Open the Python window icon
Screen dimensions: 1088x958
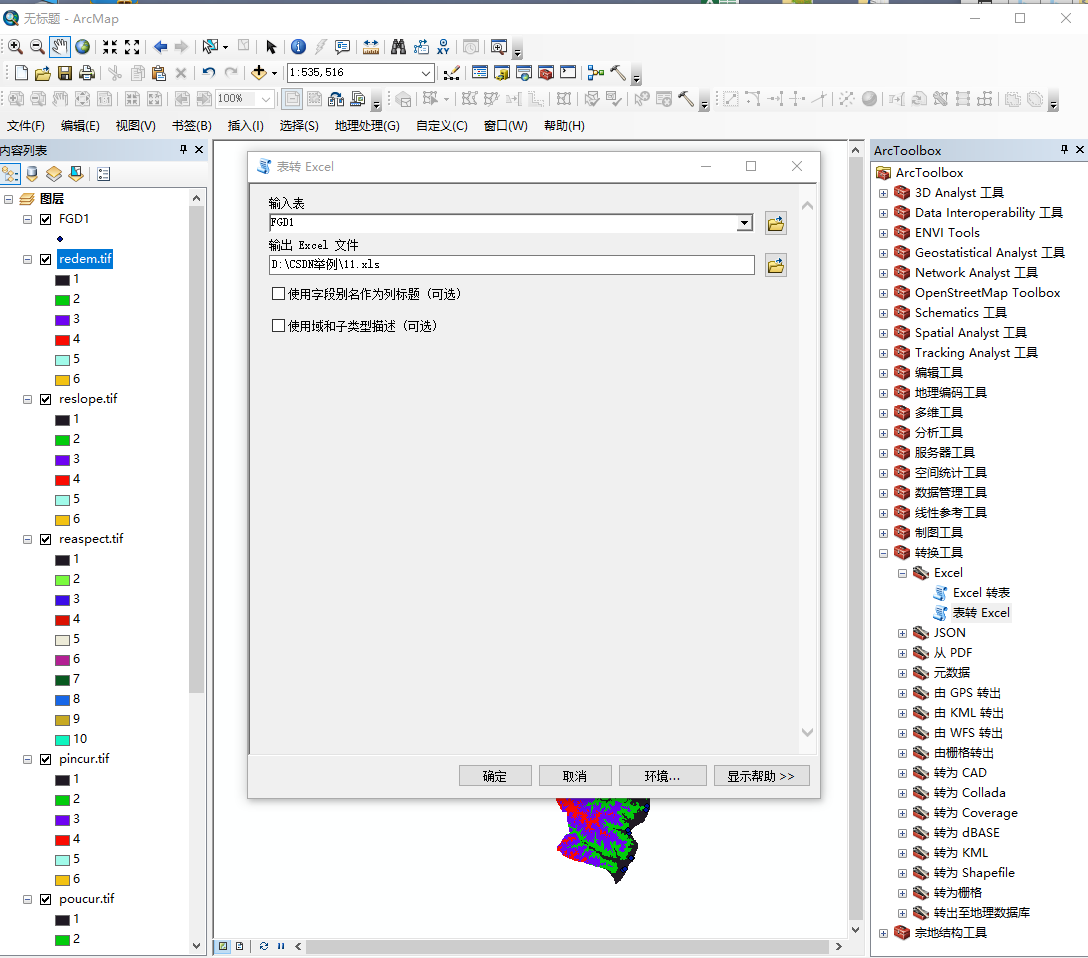coord(568,72)
